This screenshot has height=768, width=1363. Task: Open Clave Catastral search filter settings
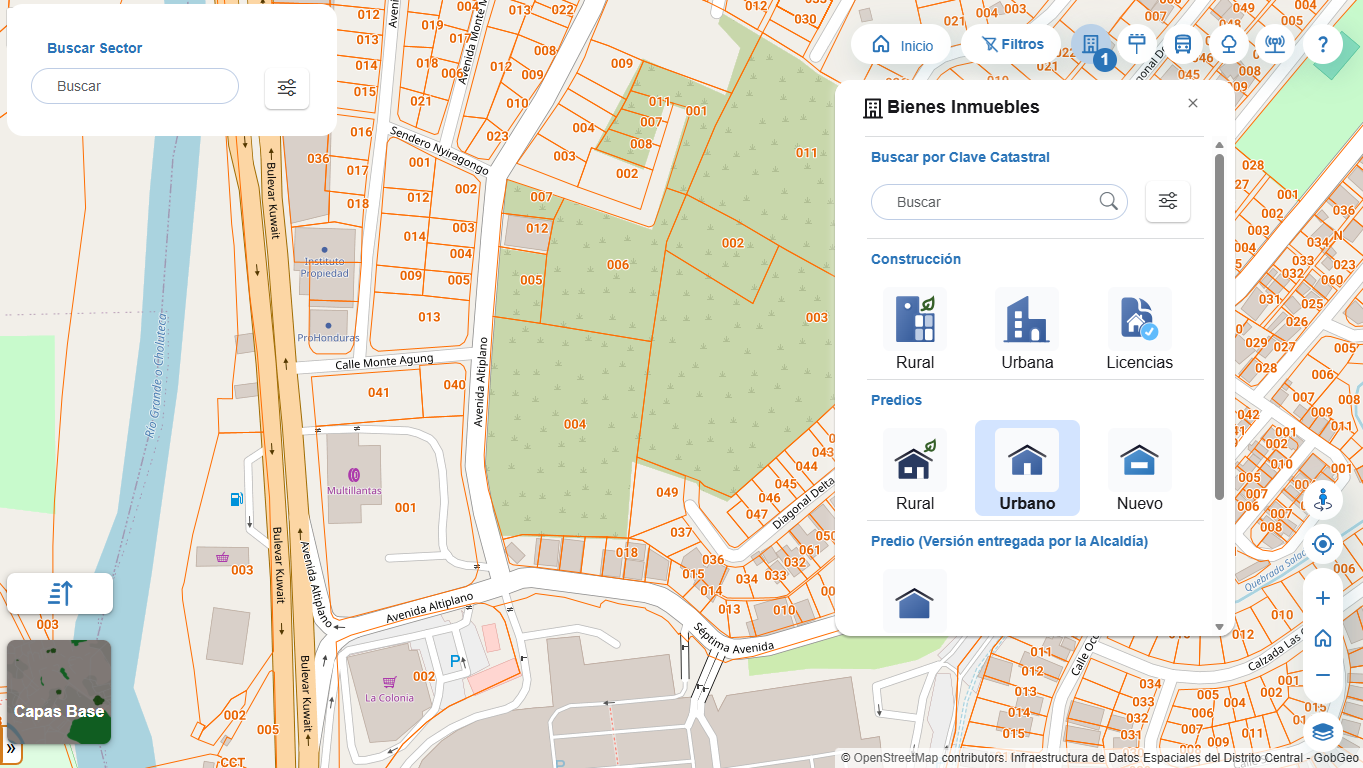[x=1167, y=202]
